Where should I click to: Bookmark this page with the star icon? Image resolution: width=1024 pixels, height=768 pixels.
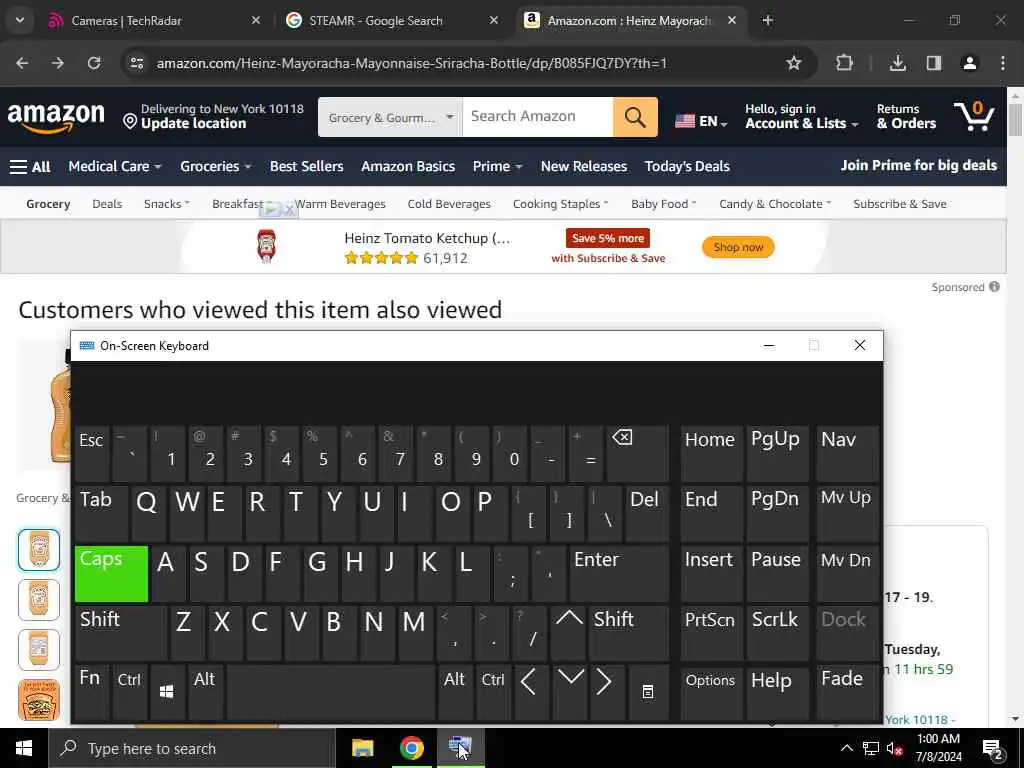(793, 63)
